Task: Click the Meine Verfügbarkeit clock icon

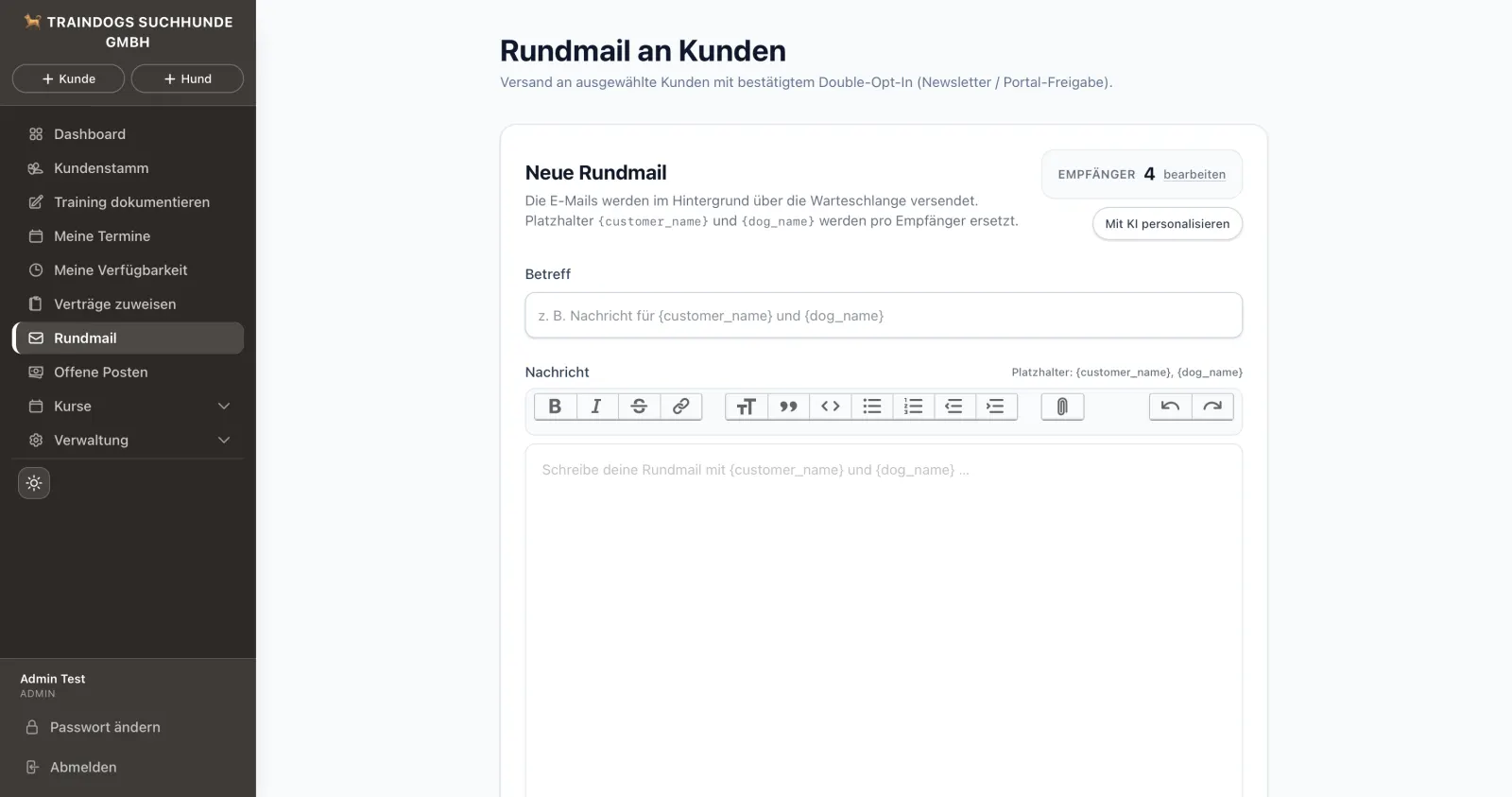Action: [x=36, y=270]
